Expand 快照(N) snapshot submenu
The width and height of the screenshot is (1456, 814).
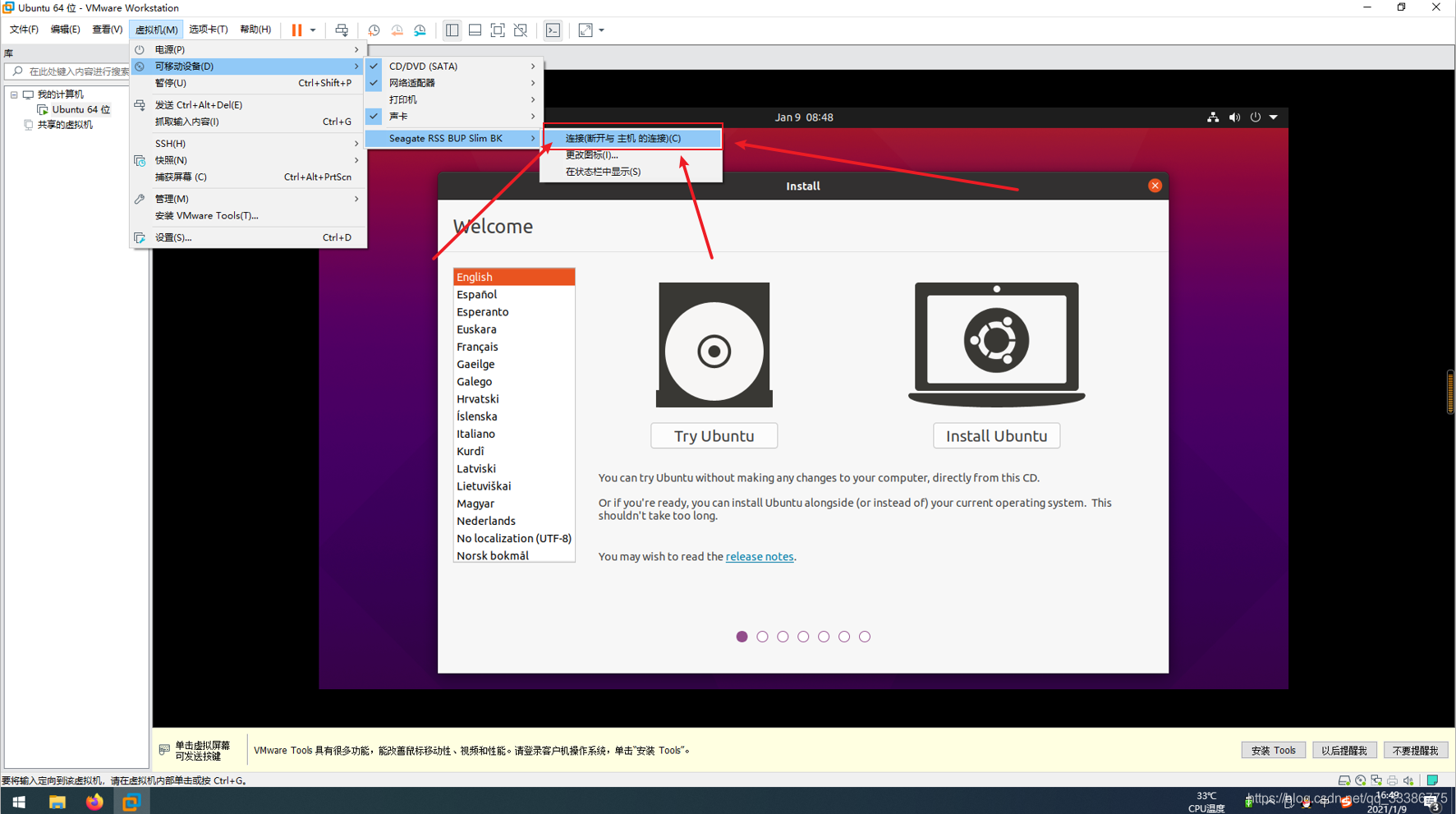tap(248, 160)
